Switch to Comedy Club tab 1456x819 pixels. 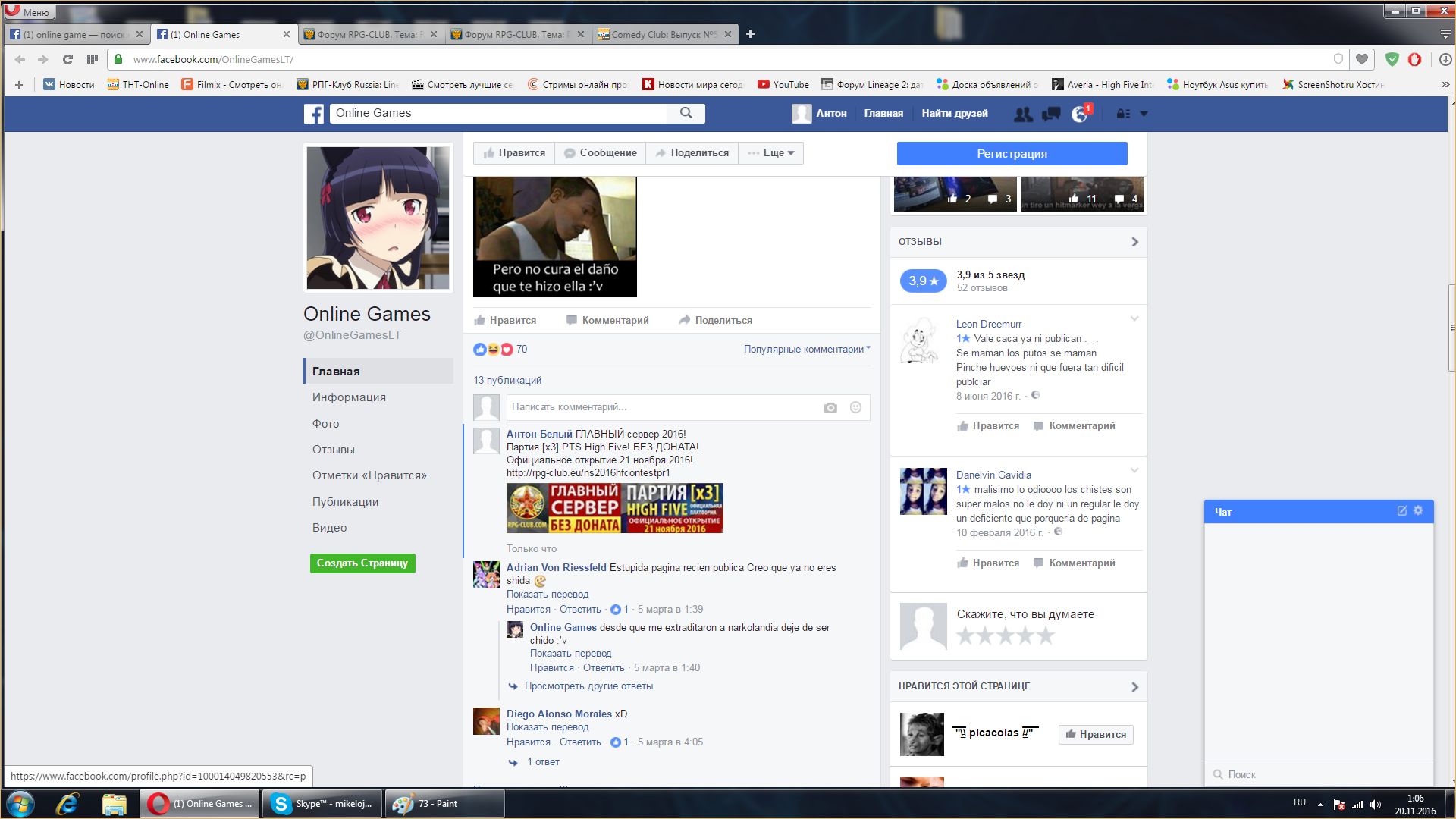point(665,34)
